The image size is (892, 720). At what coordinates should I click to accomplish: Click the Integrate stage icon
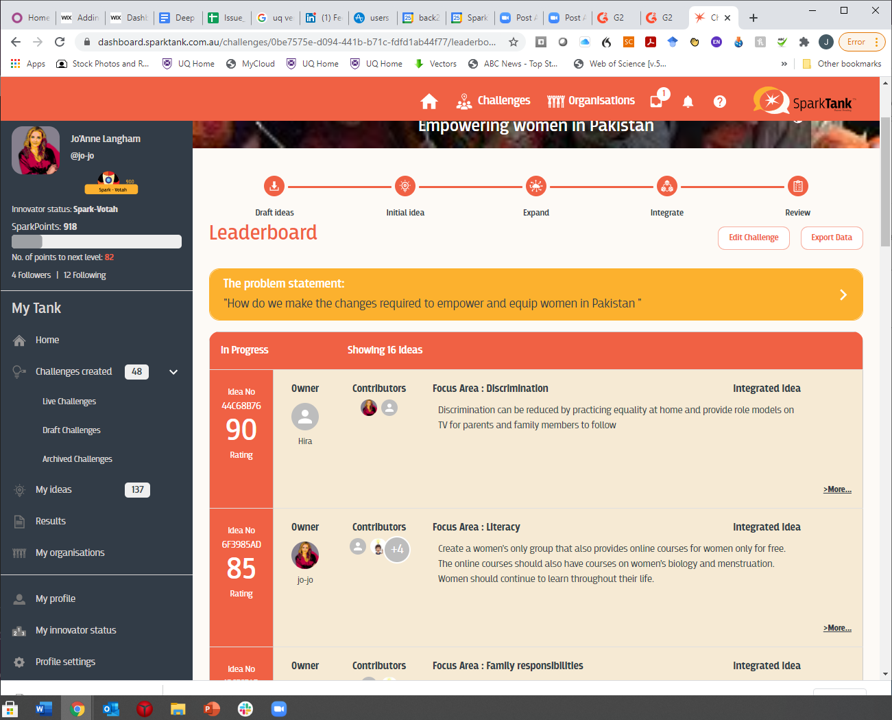pos(666,186)
